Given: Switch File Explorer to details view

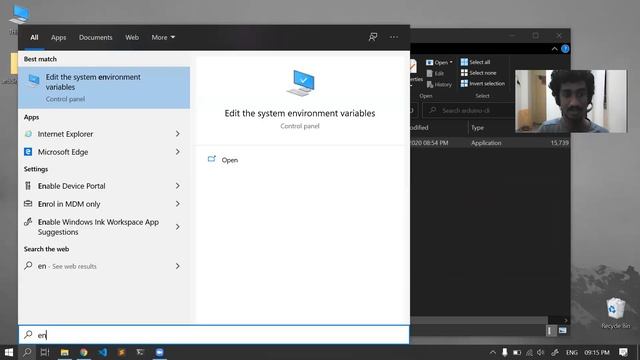Looking at the screenshot, I should point(550,331).
